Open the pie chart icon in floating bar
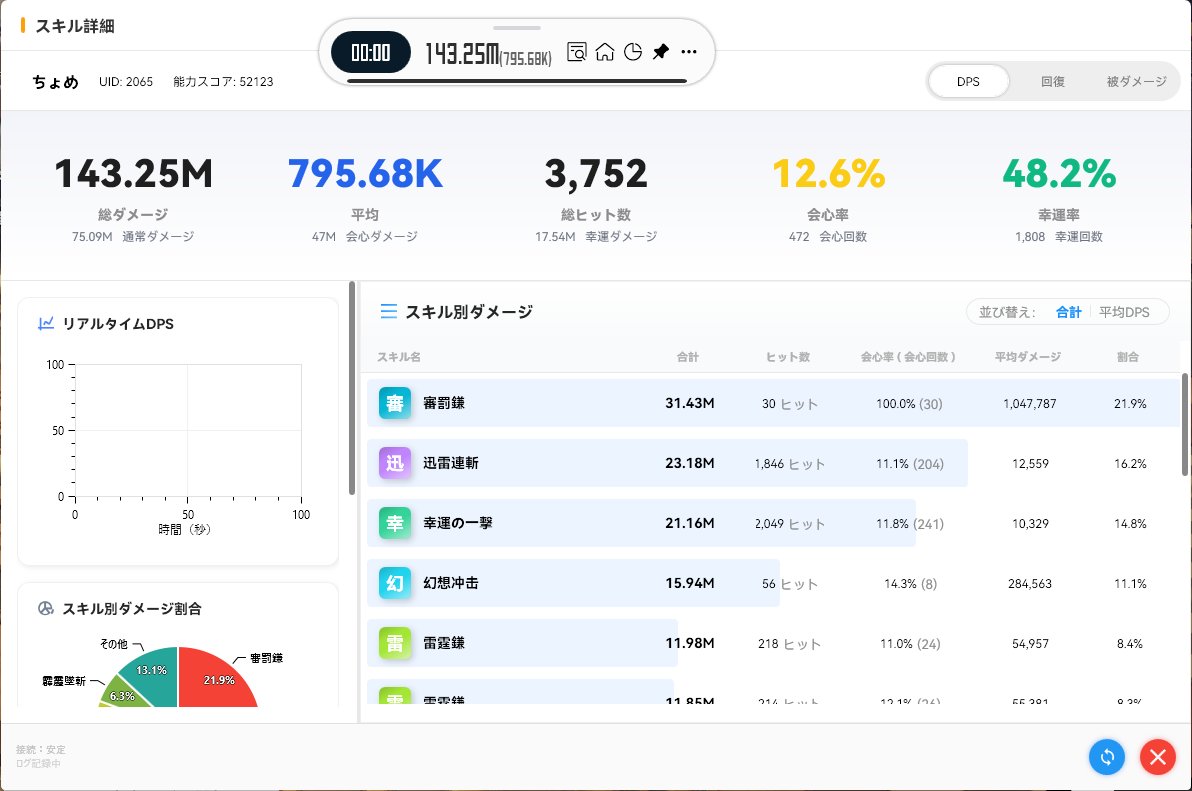Viewport: 1192px width, 791px height. click(x=632, y=52)
